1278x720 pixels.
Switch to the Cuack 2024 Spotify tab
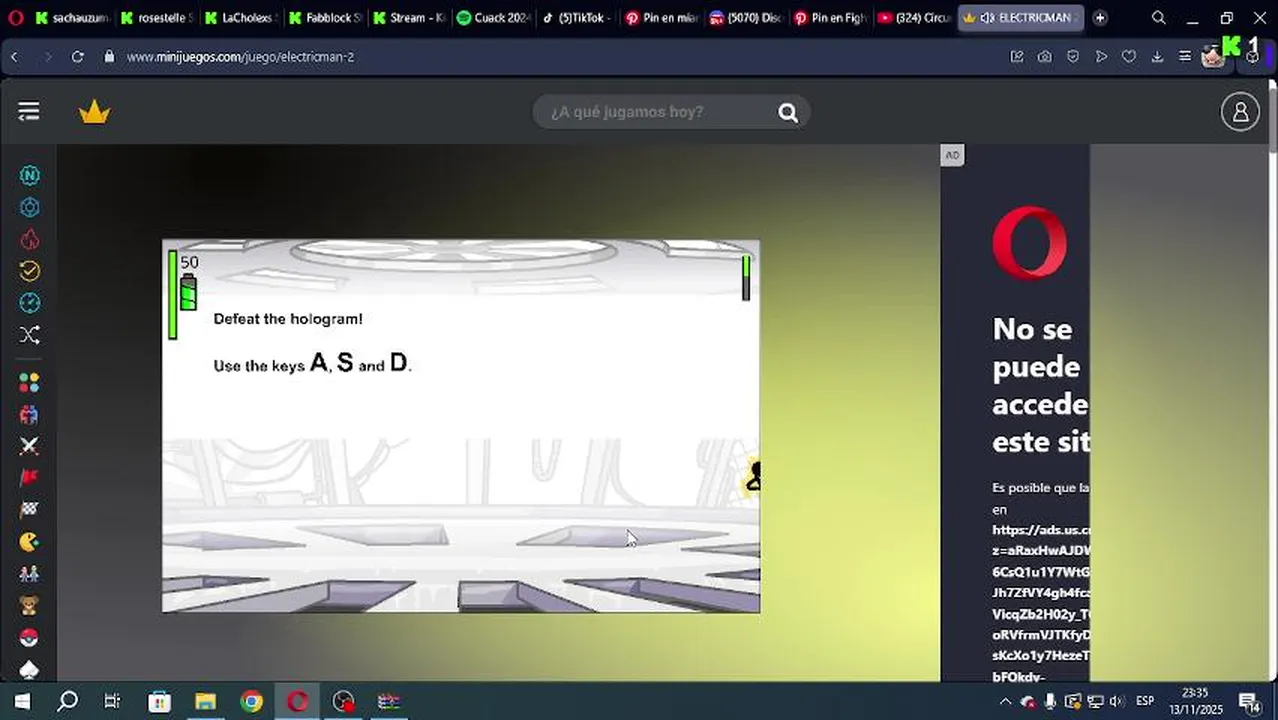pyautogui.click(x=492, y=18)
